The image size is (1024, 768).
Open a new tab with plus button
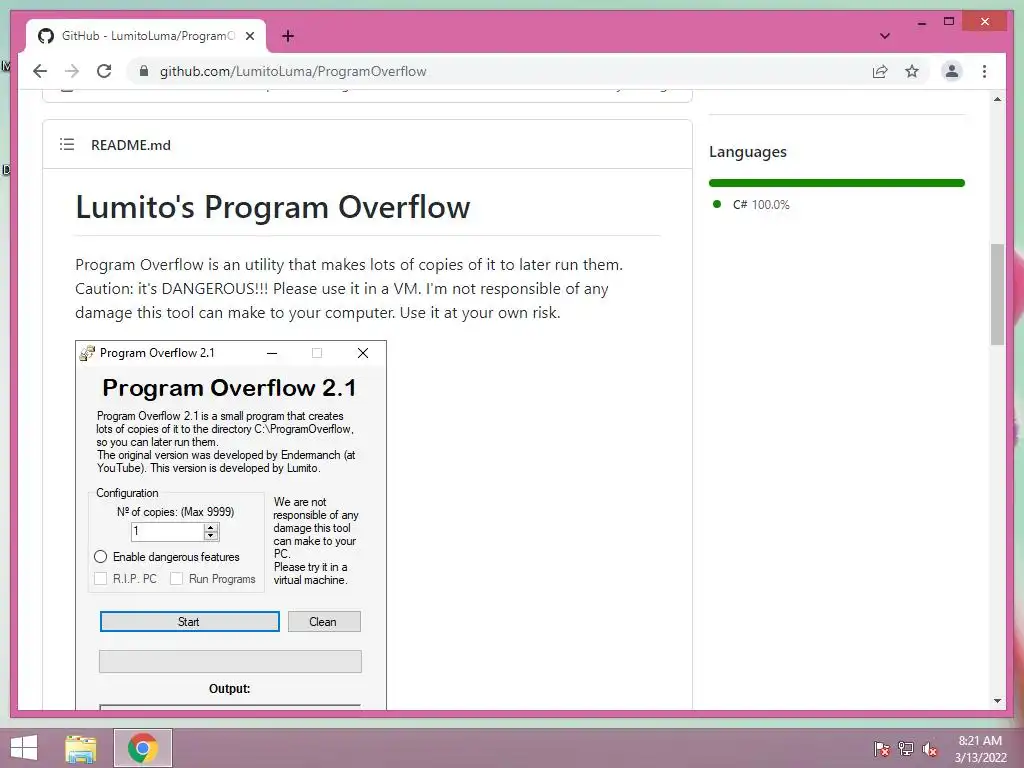pyautogui.click(x=287, y=36)
